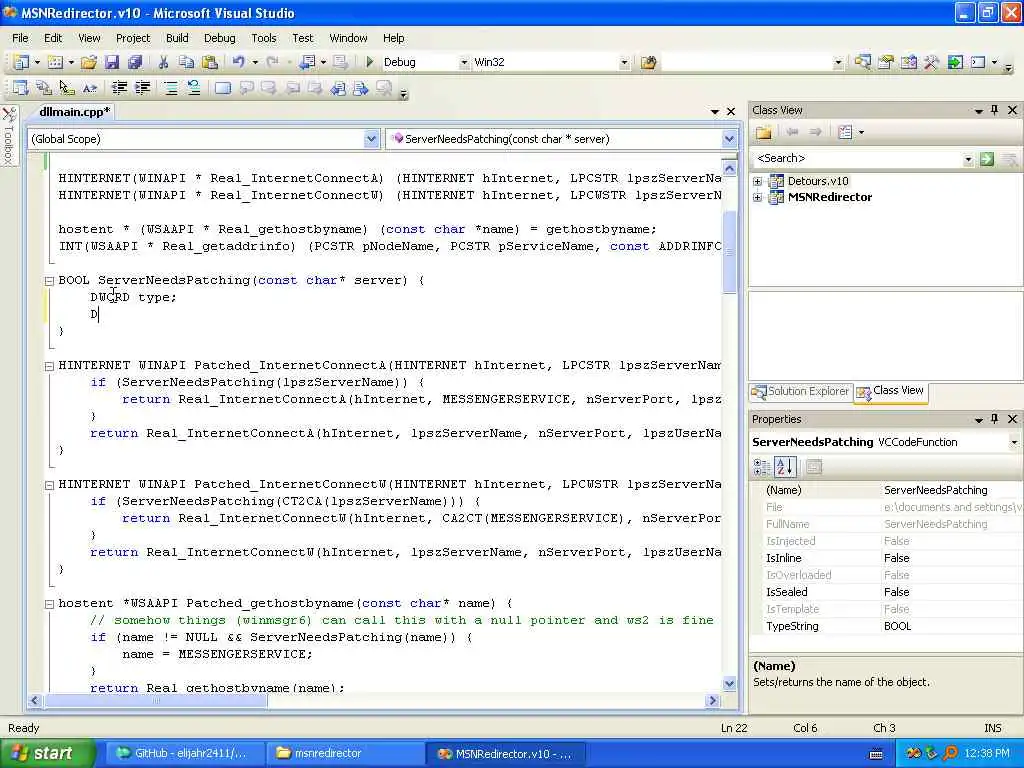The image size is (1024, 768).
Task: Collapse the Patched_InternetConnectA function outline
Action: point(49,366)
